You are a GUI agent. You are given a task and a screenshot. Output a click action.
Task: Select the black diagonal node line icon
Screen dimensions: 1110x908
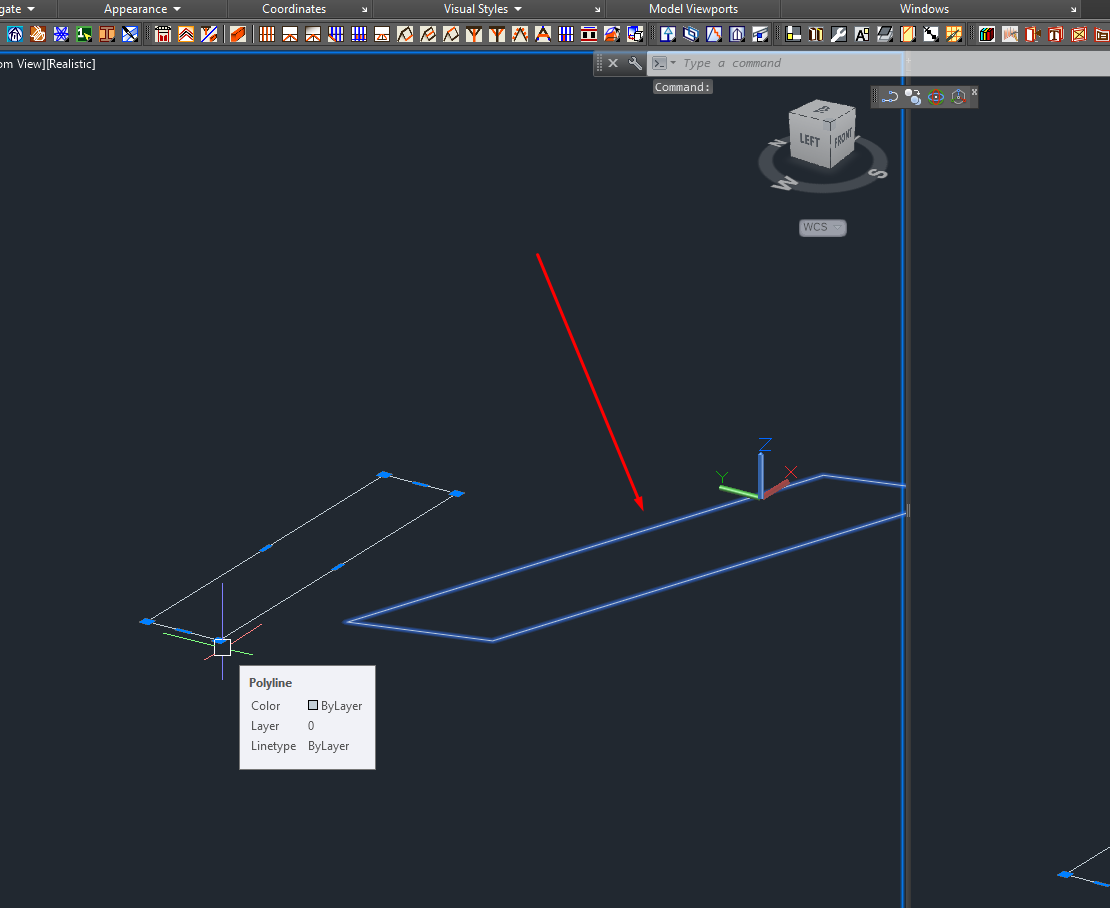point(931,34)
